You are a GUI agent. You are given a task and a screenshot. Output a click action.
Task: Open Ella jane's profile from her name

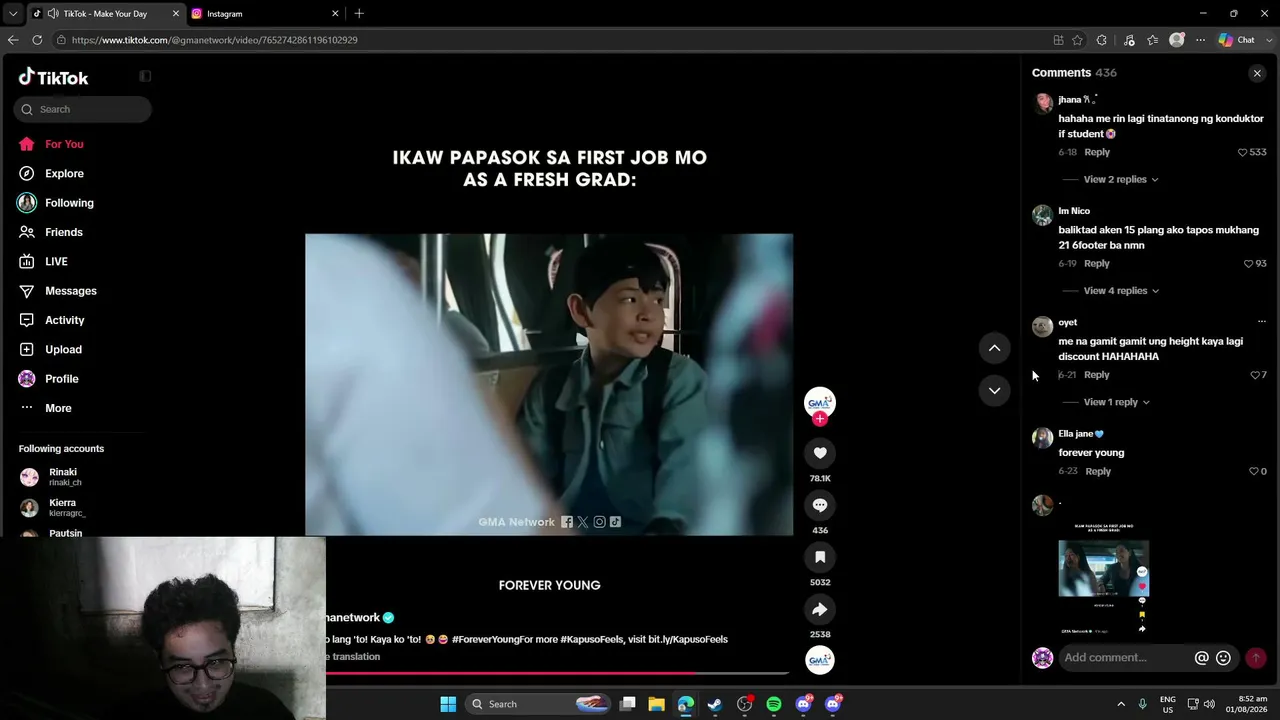1081,434
